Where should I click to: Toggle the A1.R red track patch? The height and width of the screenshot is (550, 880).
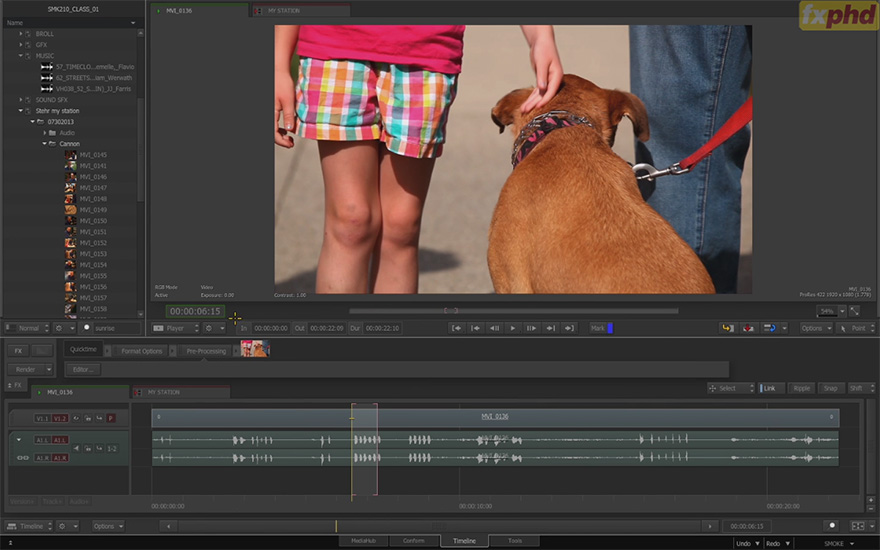click(60, 458)
